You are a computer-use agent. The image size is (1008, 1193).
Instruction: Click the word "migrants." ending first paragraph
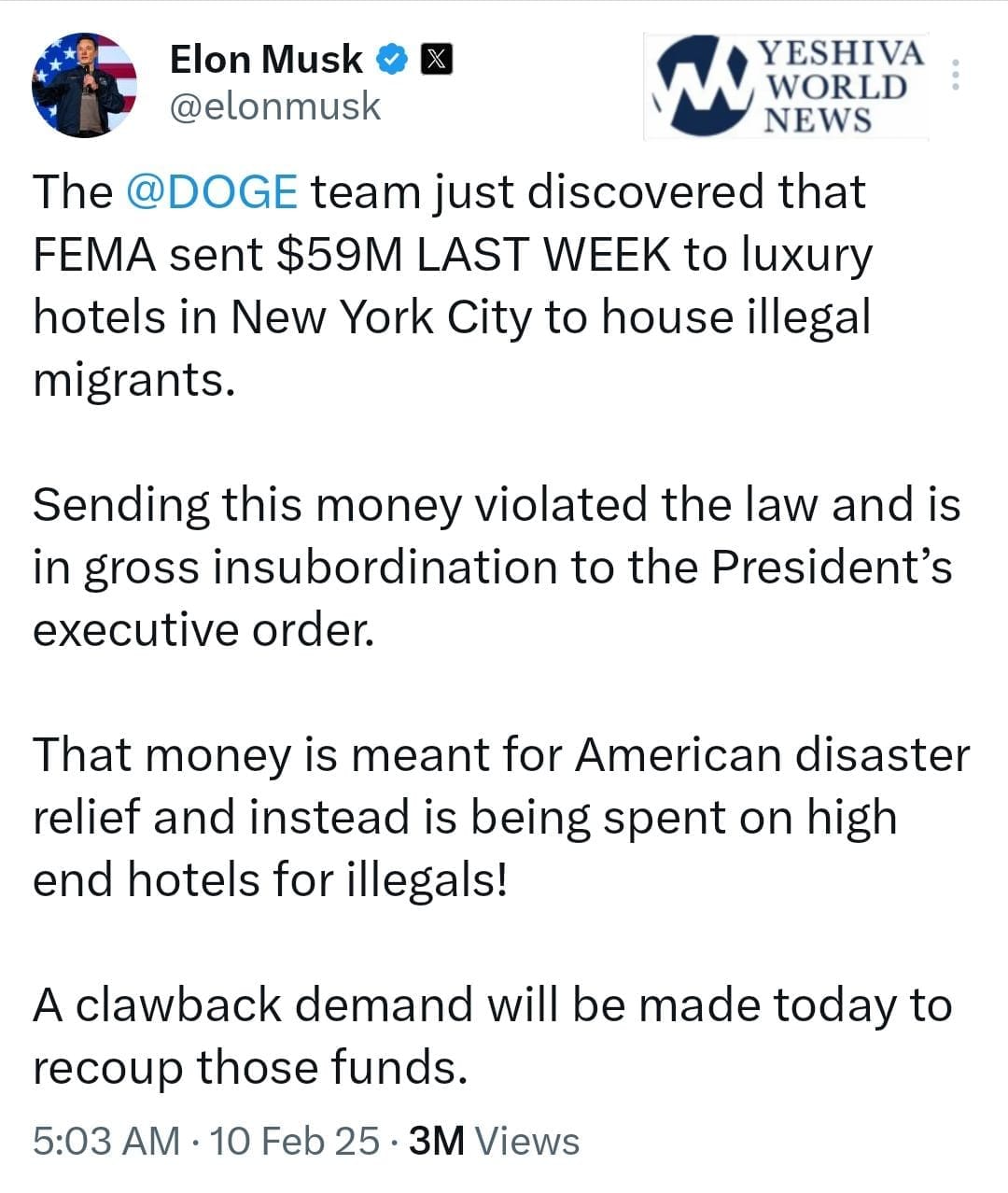pyautogui.click(x=132, y=379)
